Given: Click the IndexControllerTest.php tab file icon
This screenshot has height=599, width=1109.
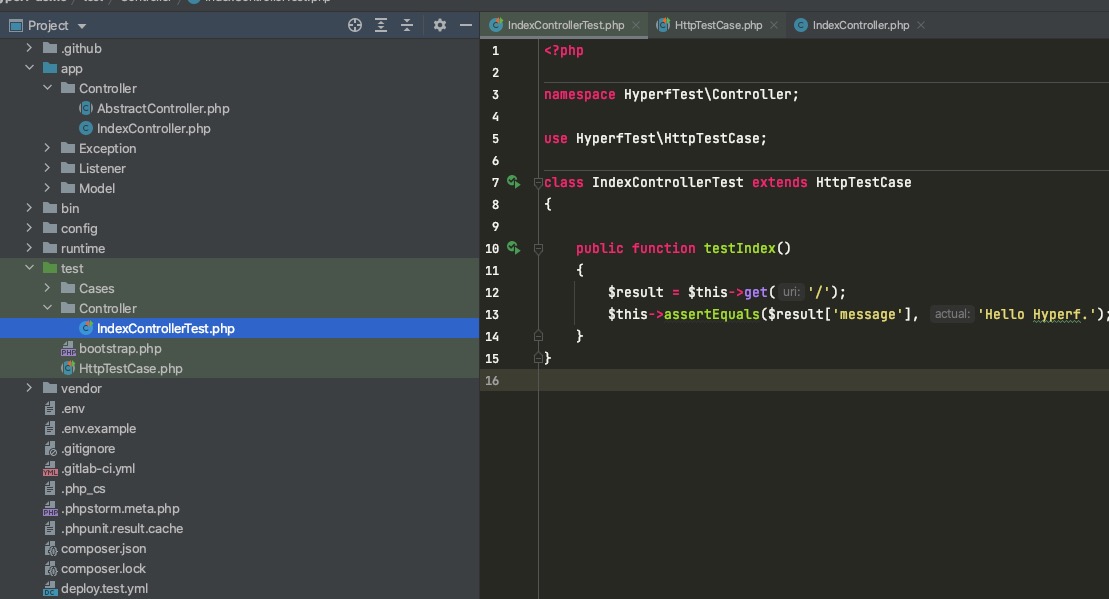Looking at the screenshot, I should coord(496,25).
